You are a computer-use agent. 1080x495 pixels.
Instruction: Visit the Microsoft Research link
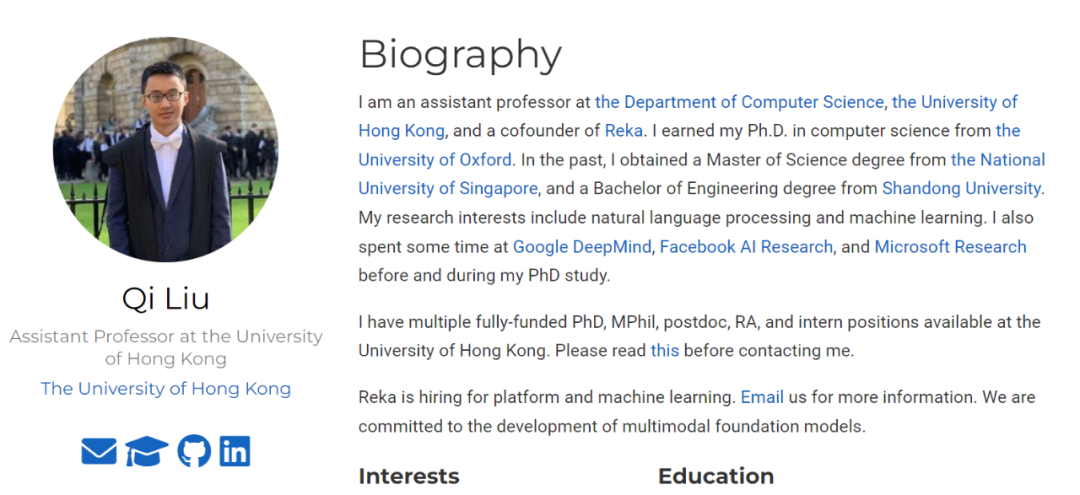pyautogui.click(x=950, y=246)
